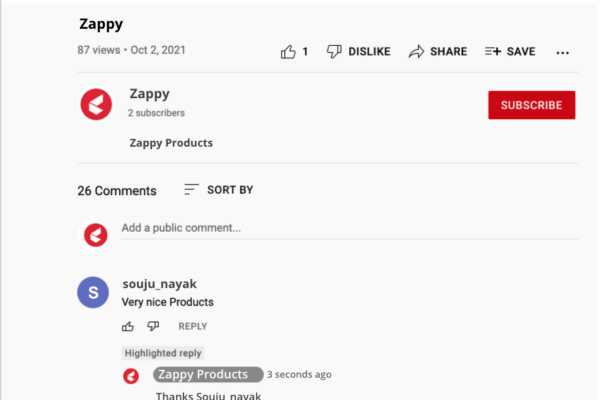
Task: Reply to souju_nayak's comment
Action: pos(192,327)
